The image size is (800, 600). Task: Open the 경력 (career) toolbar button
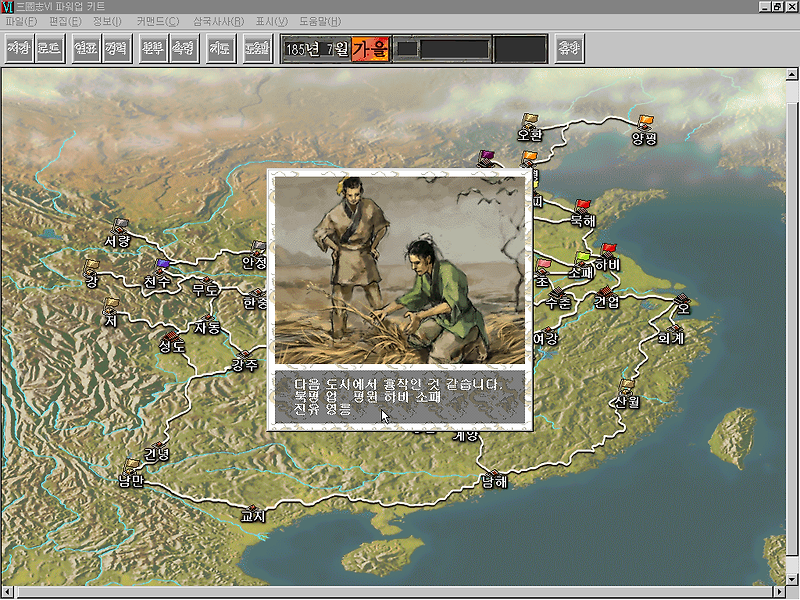pos(117,48)
